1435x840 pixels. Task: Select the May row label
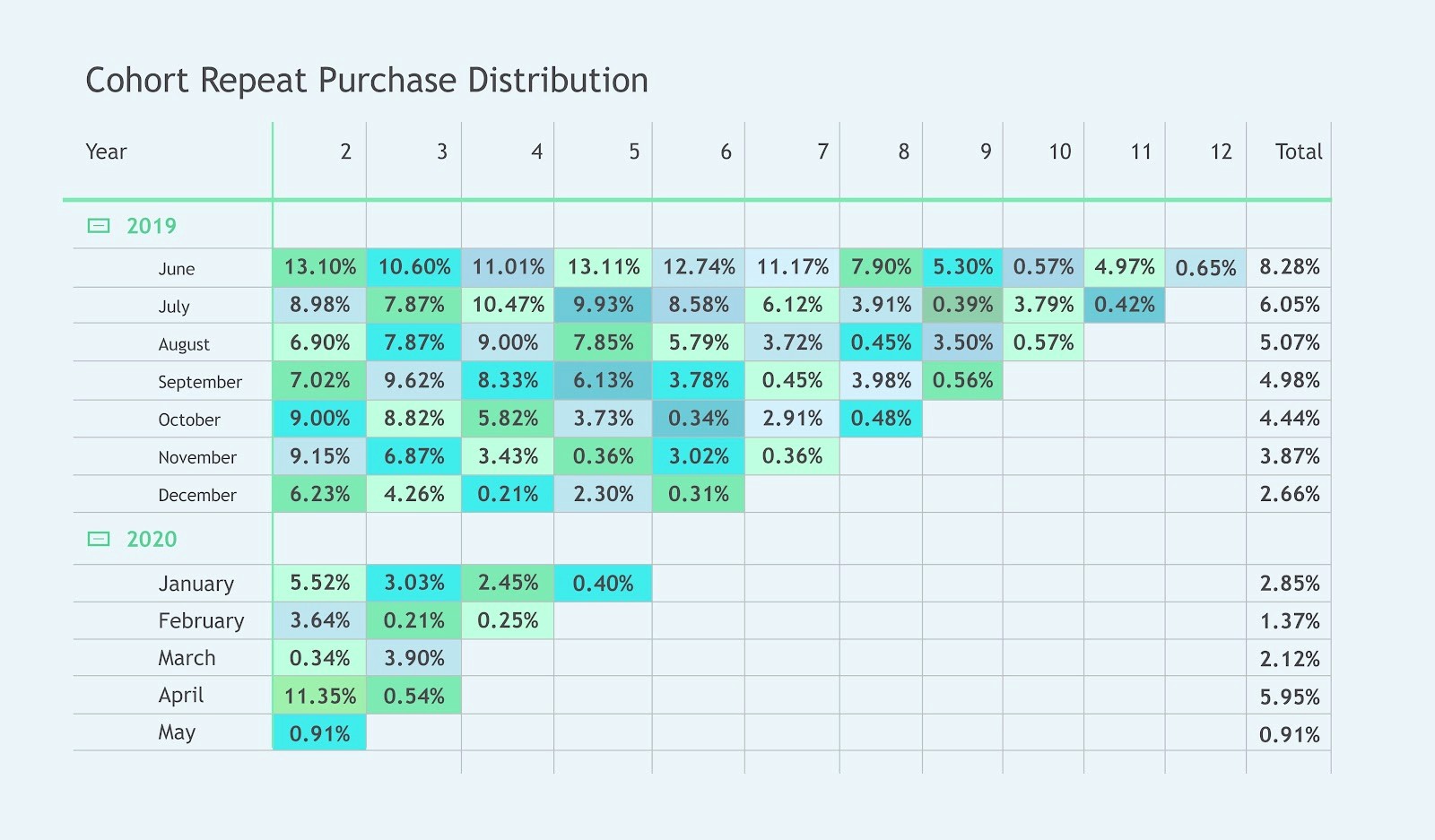(177, 732)
